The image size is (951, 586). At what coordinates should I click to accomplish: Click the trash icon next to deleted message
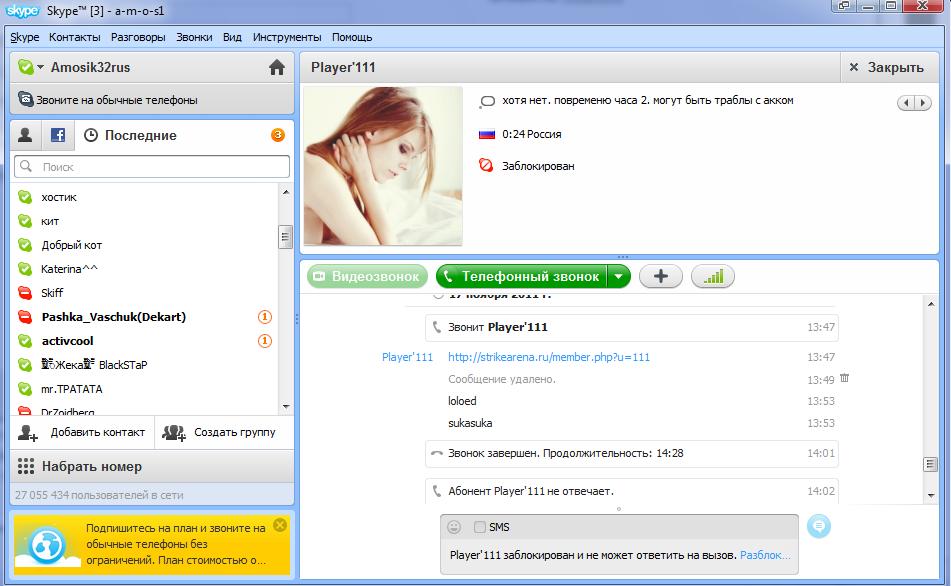(x=844, y=378)
